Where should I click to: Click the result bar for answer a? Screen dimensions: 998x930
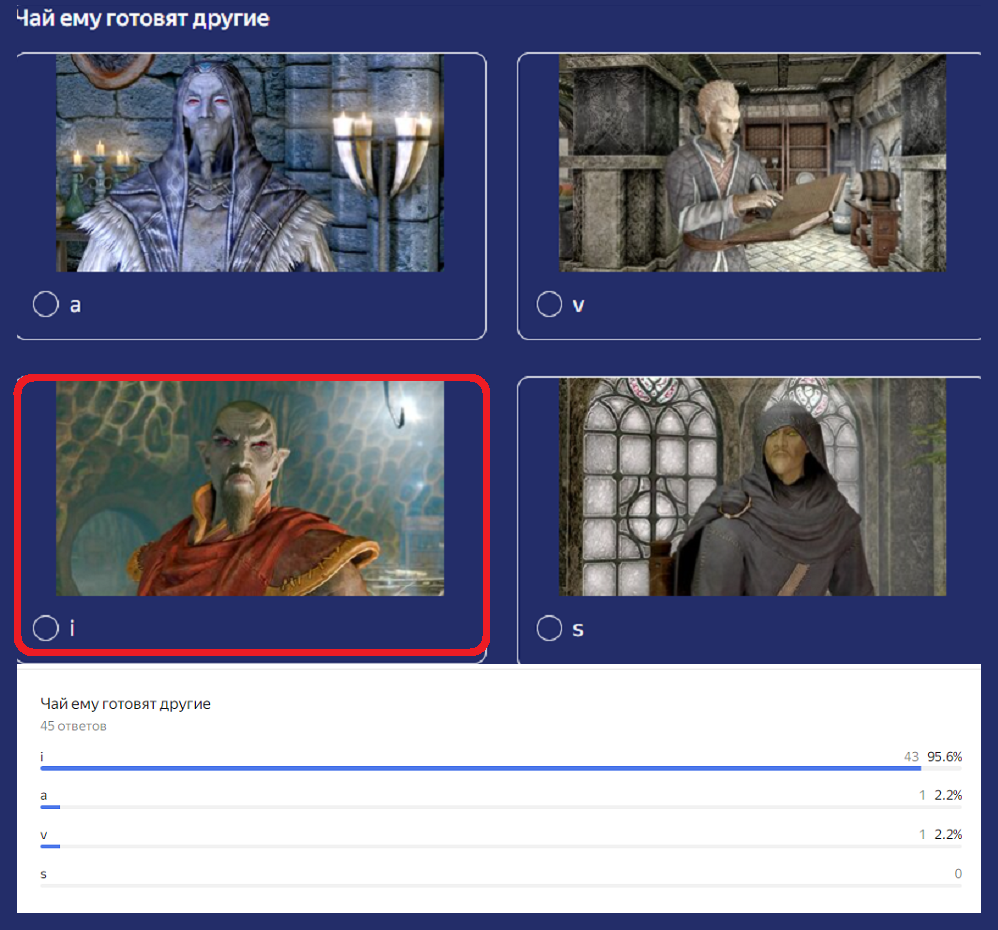click(x=501, y=807)
